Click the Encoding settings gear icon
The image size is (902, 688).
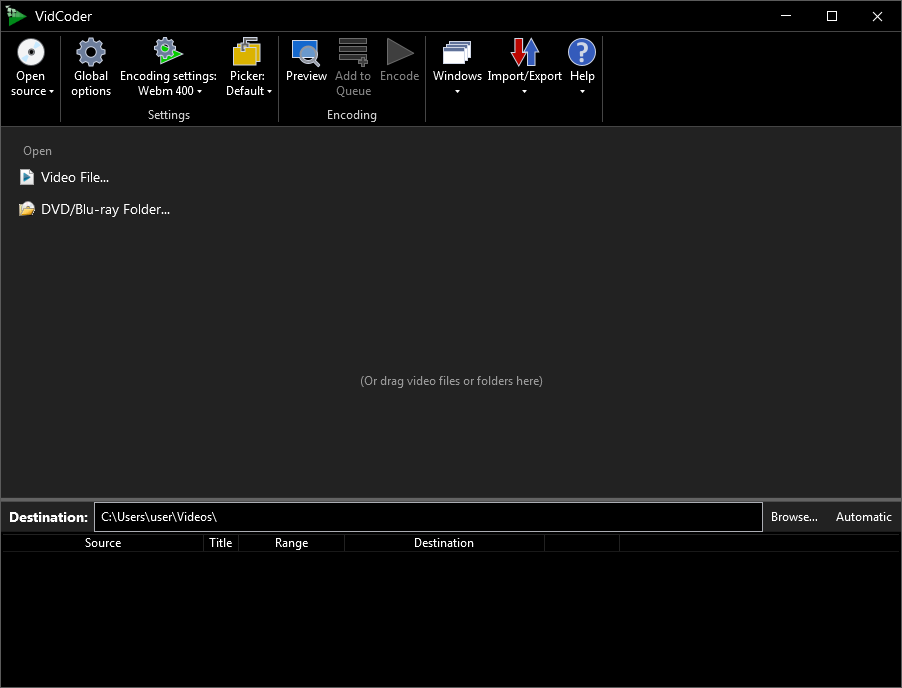(x=168, y=51)
